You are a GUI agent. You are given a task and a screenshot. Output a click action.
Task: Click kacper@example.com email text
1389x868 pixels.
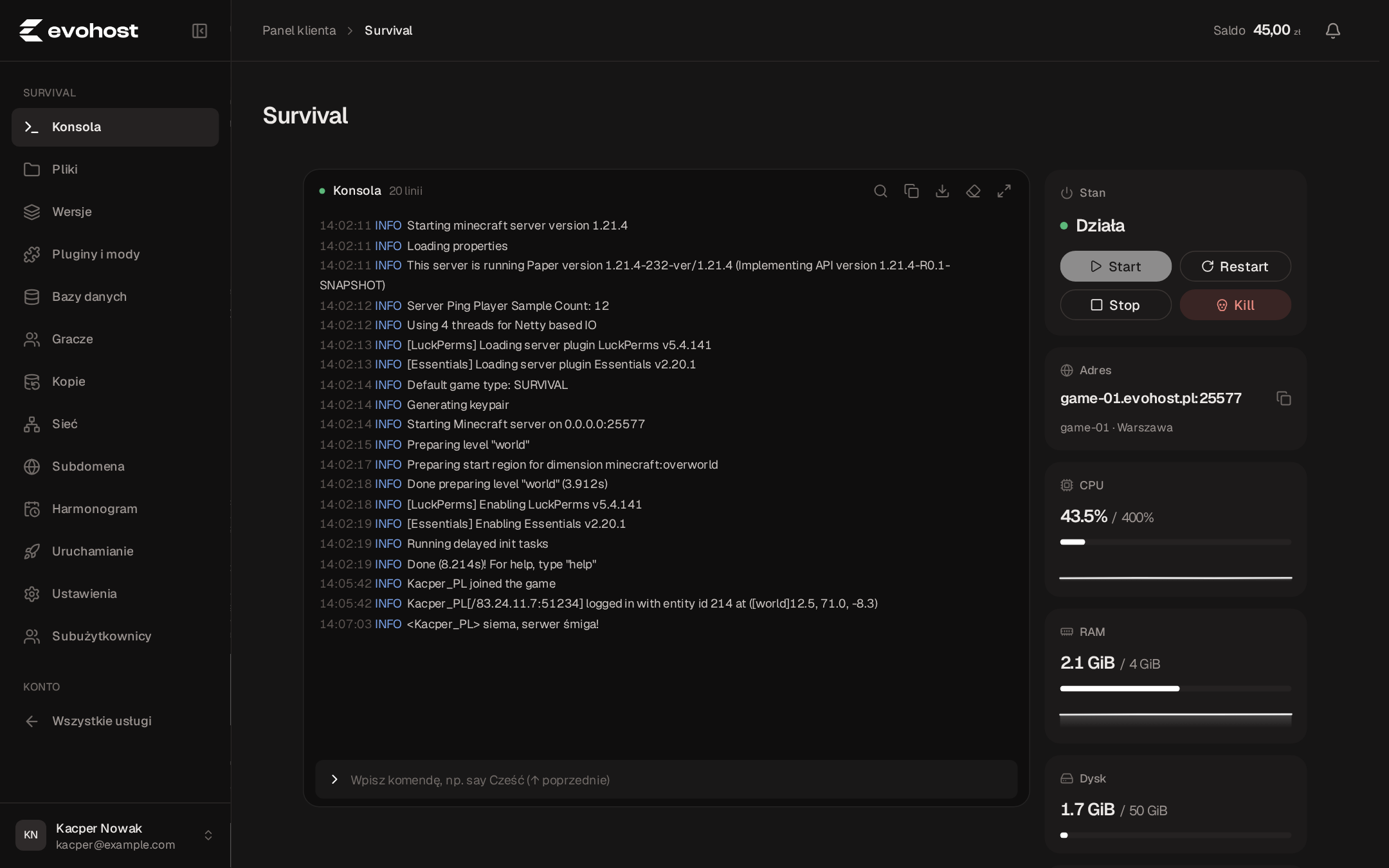point(115,845)
